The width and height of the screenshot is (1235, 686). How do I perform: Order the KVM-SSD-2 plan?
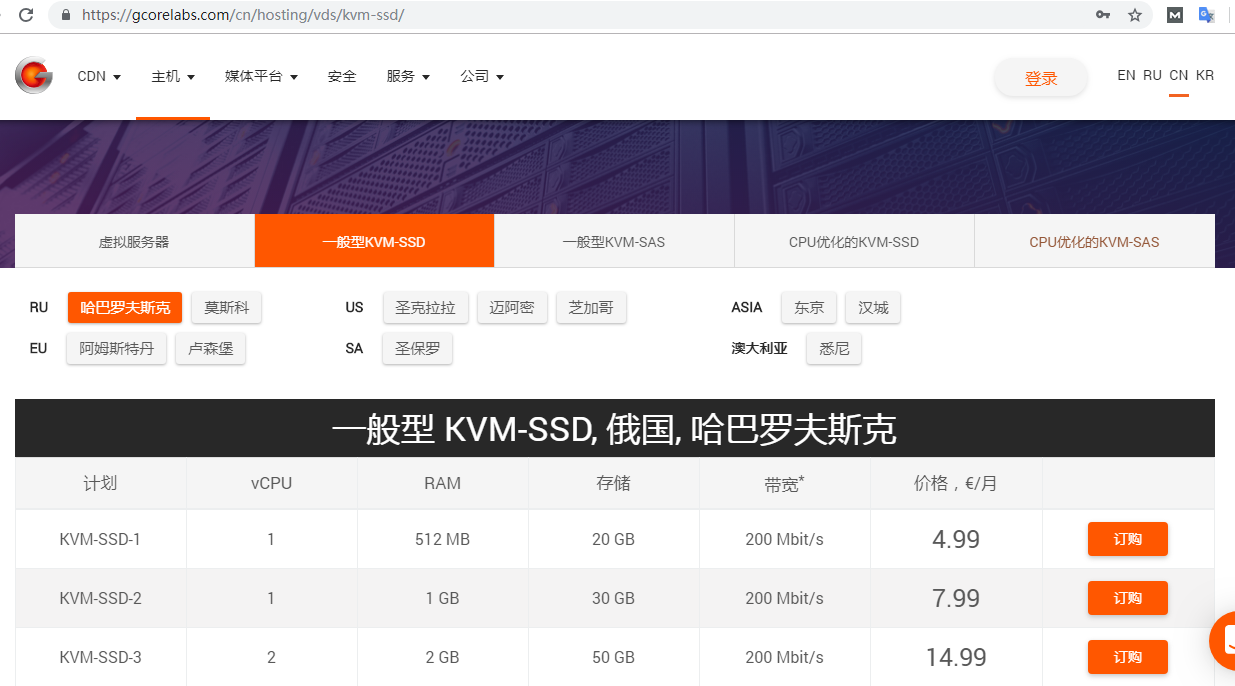(1128, 598)
